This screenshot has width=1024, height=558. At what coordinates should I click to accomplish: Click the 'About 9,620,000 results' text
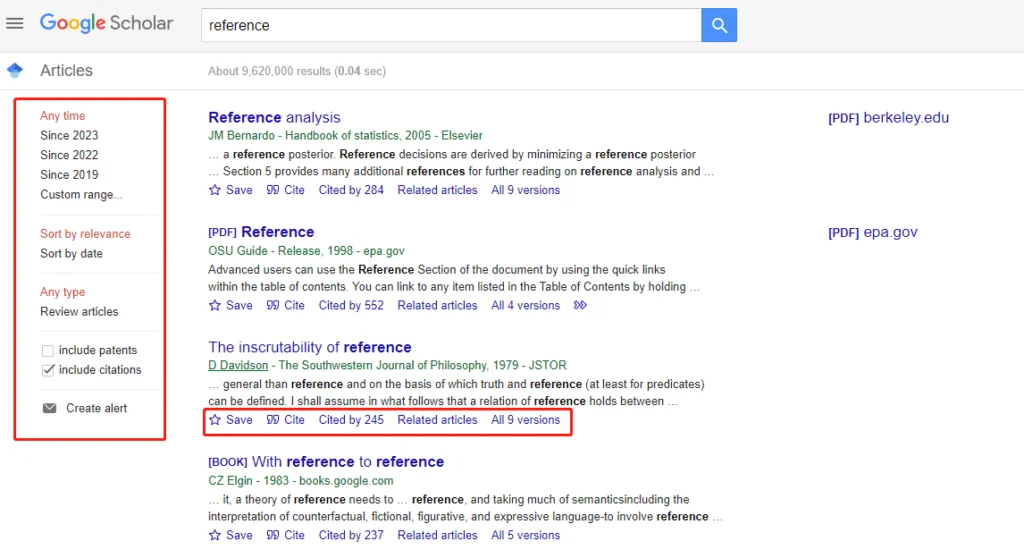(297, 71)
